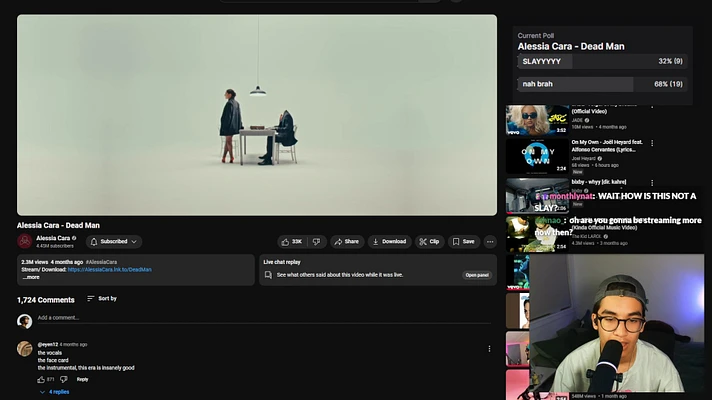Click the #AlessiaCara hashtag
712x400 pixels.
coord(101,262)
